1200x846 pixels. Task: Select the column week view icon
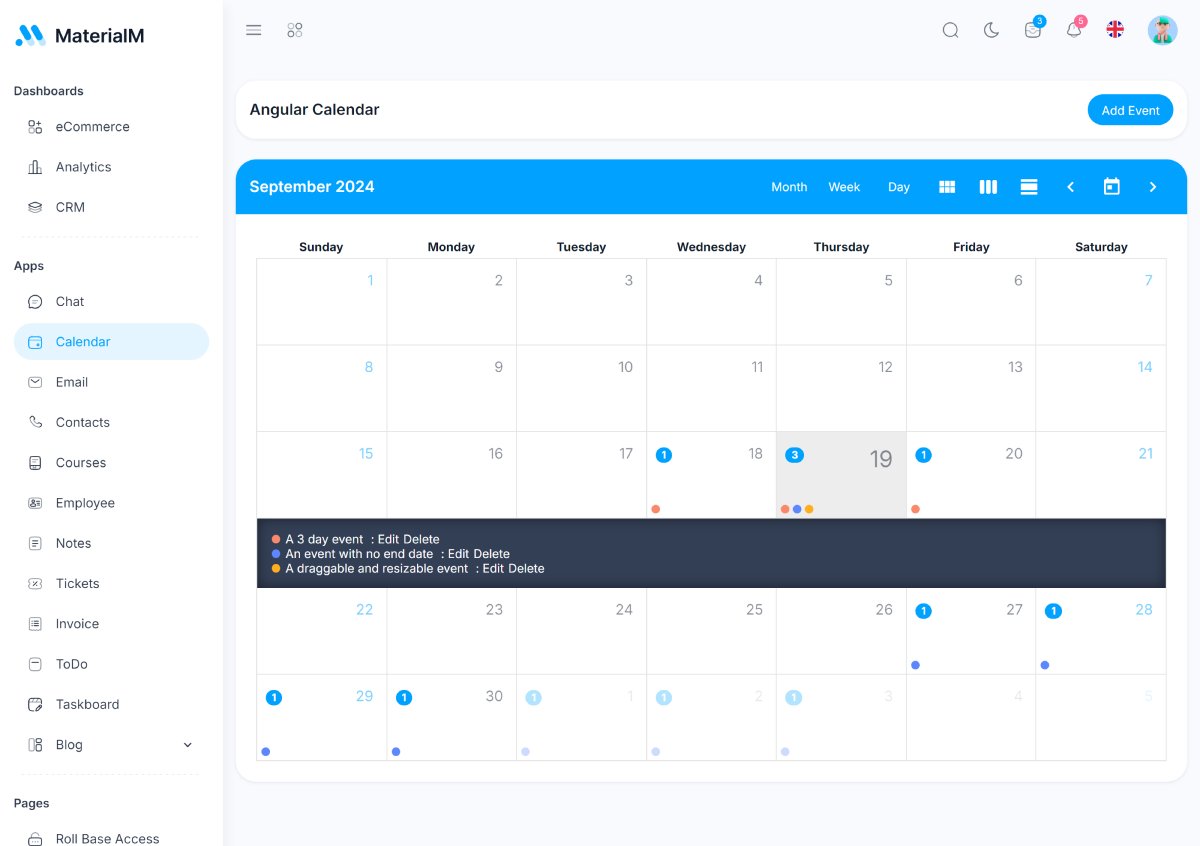pyautogui.click(x=988, y=187)
